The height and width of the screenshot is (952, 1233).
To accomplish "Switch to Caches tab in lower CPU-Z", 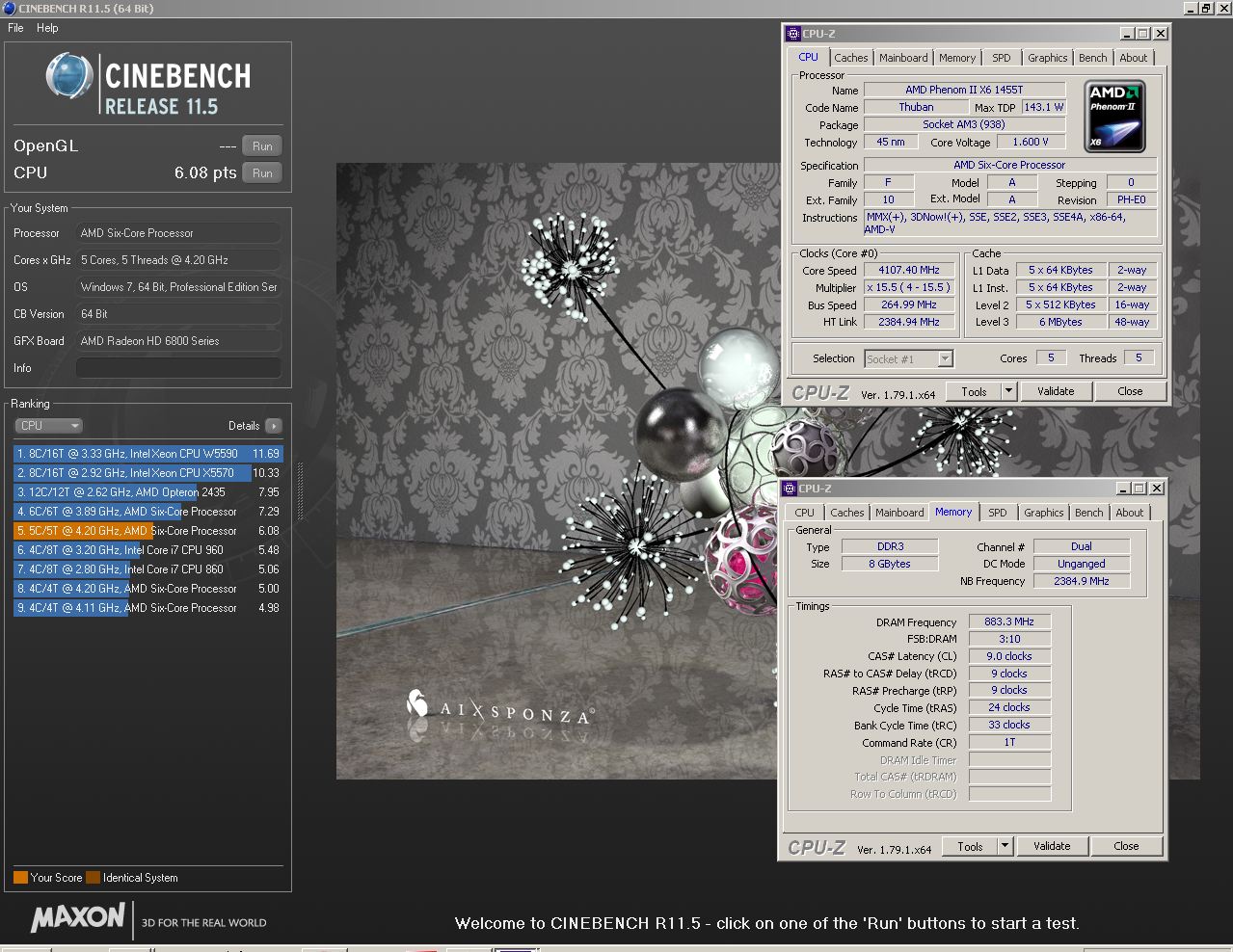I will (847, 513).
